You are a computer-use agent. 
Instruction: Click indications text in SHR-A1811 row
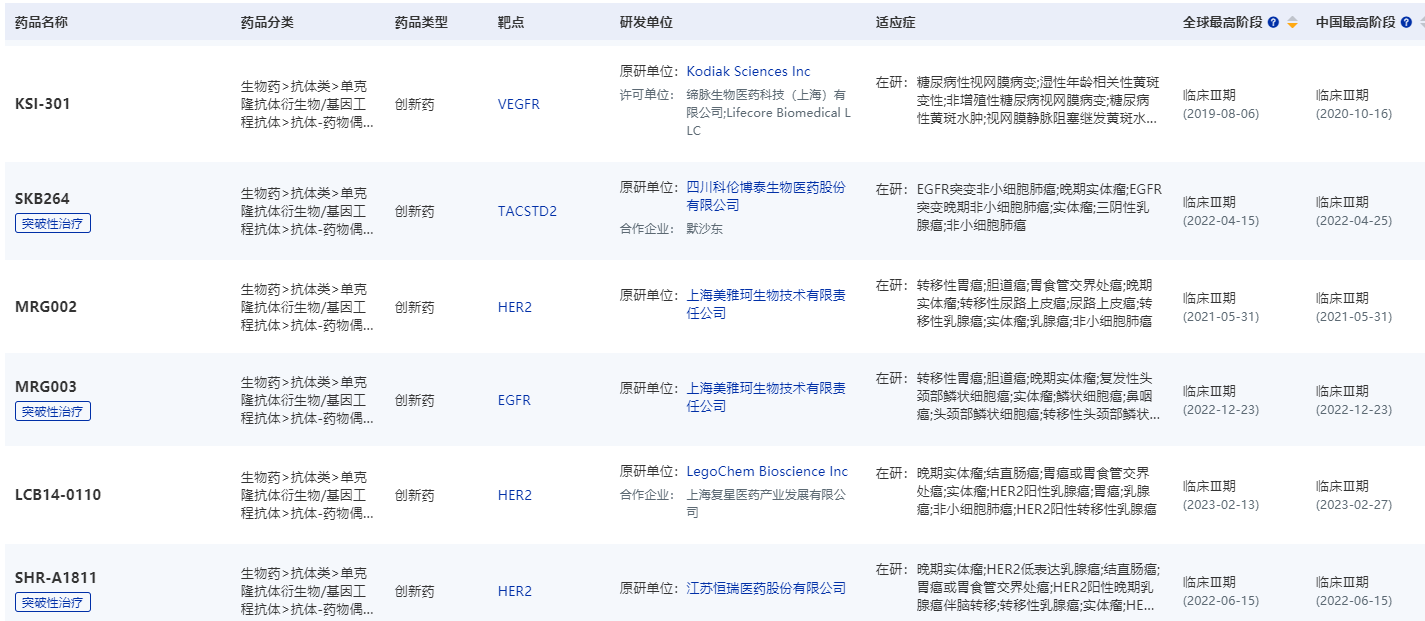click(x=1038, y=587)
